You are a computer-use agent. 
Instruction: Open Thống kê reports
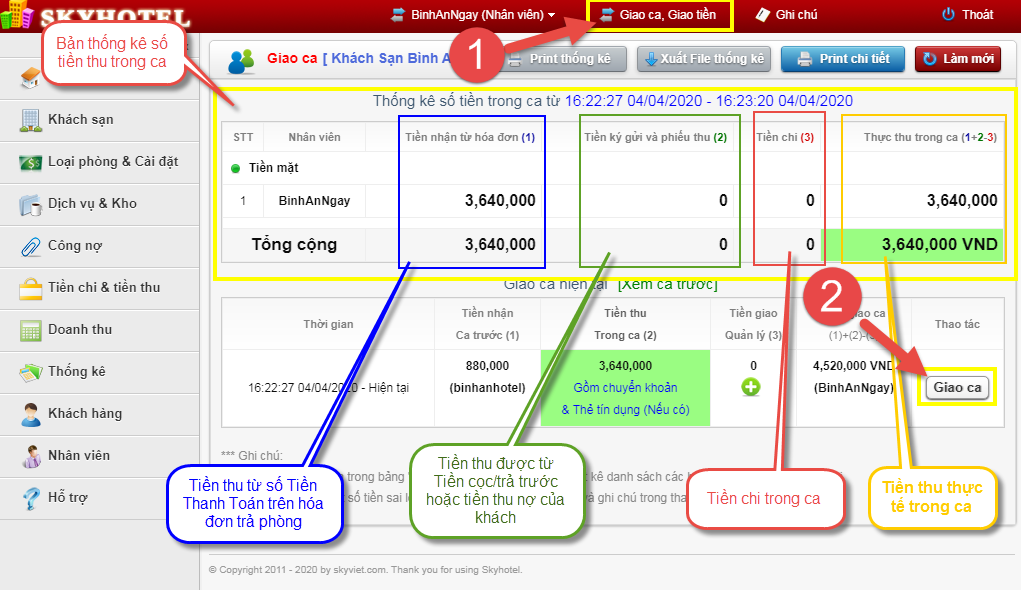click(76, 372)
